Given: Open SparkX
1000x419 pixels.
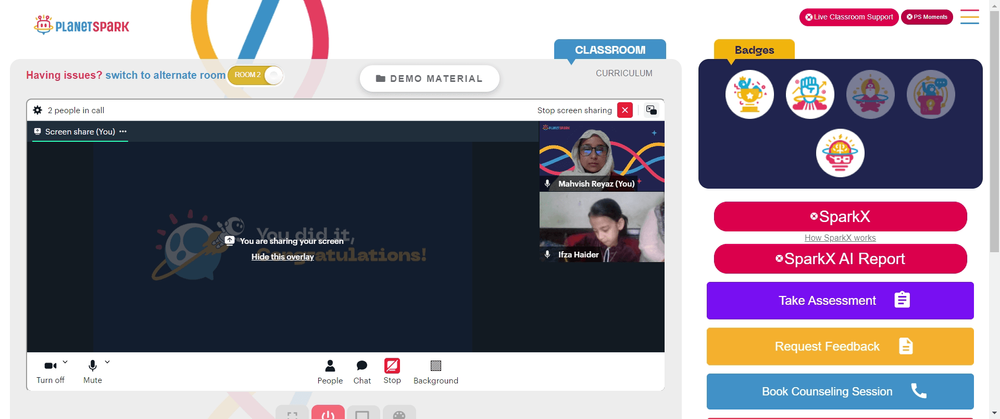Looking at the screenshot, I should pos(840,217).
